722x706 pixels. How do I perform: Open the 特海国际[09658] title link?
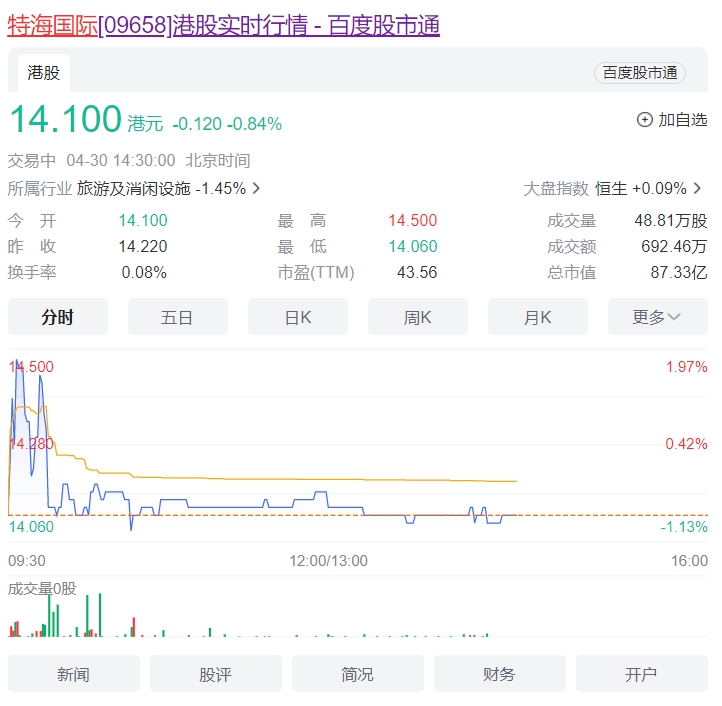pyautogui.click(x=224, y=25)
